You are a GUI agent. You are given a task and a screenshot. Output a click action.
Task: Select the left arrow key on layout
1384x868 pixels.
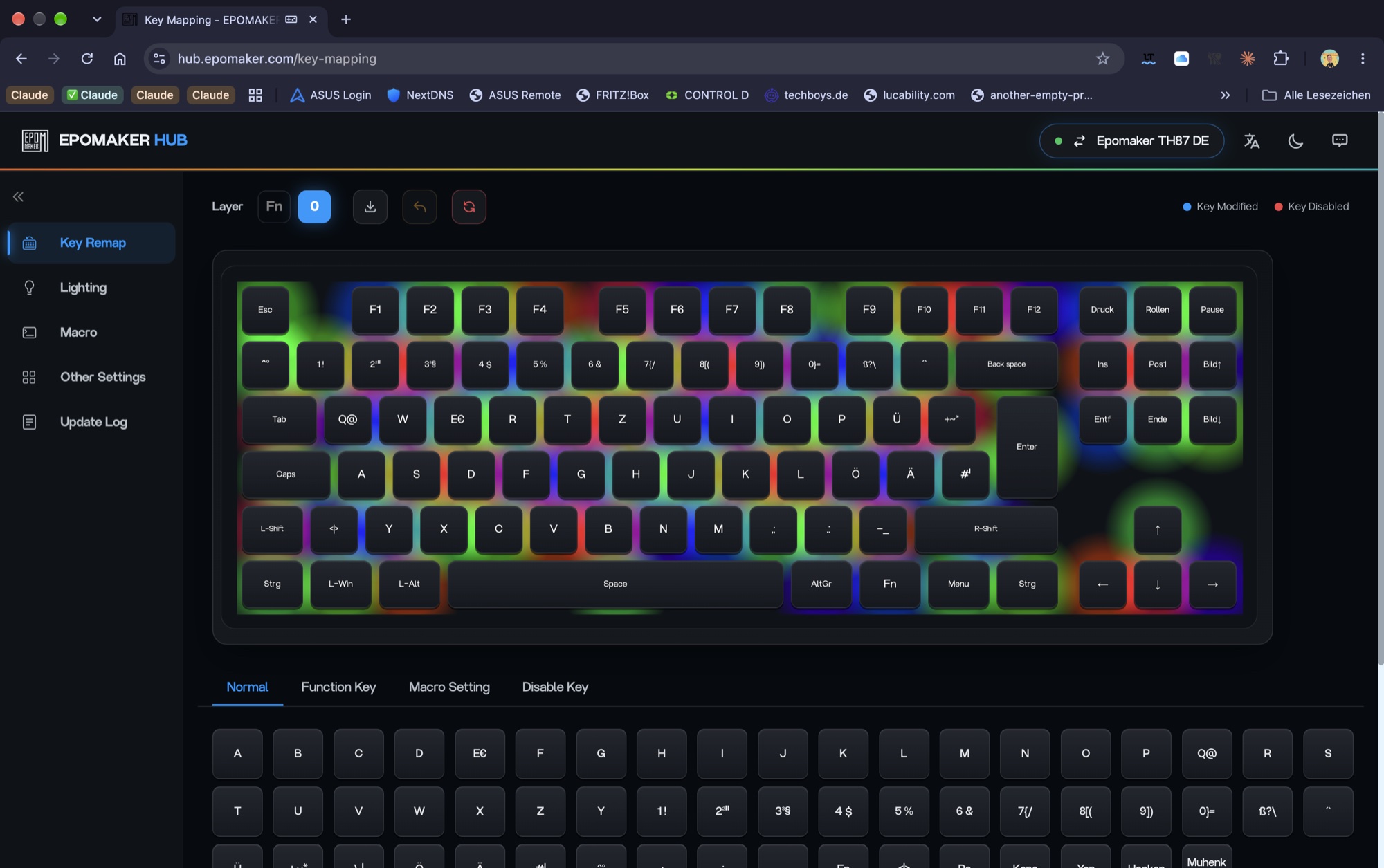1102,584
